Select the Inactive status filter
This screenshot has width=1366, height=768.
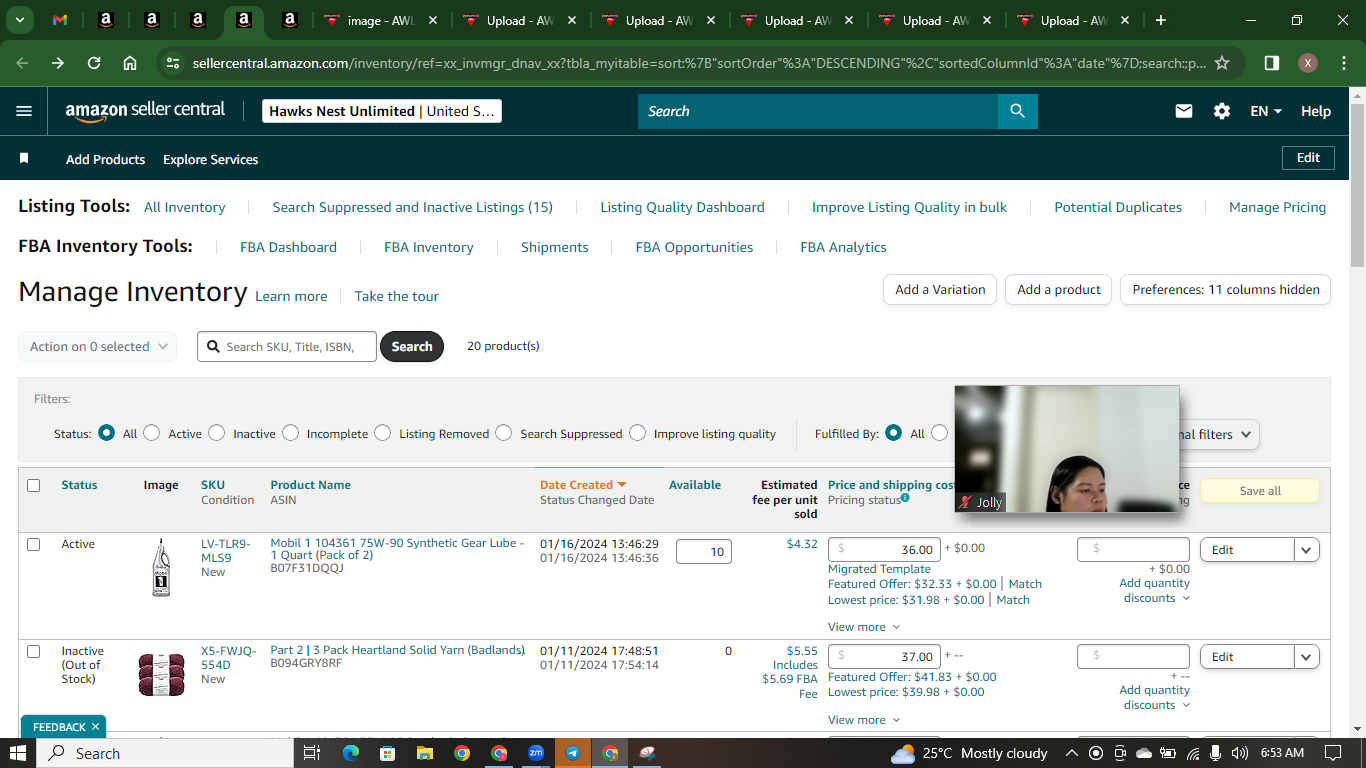point(217,433)
